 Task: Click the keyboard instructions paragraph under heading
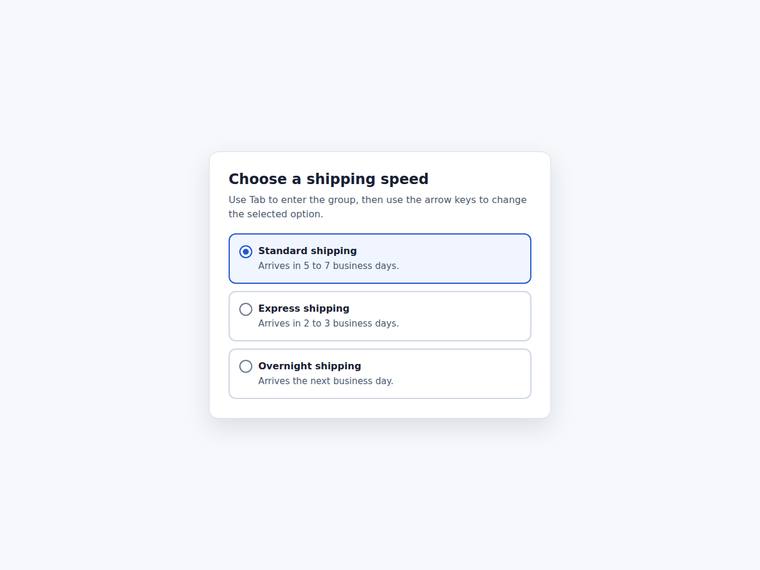(x=378, y=207)
